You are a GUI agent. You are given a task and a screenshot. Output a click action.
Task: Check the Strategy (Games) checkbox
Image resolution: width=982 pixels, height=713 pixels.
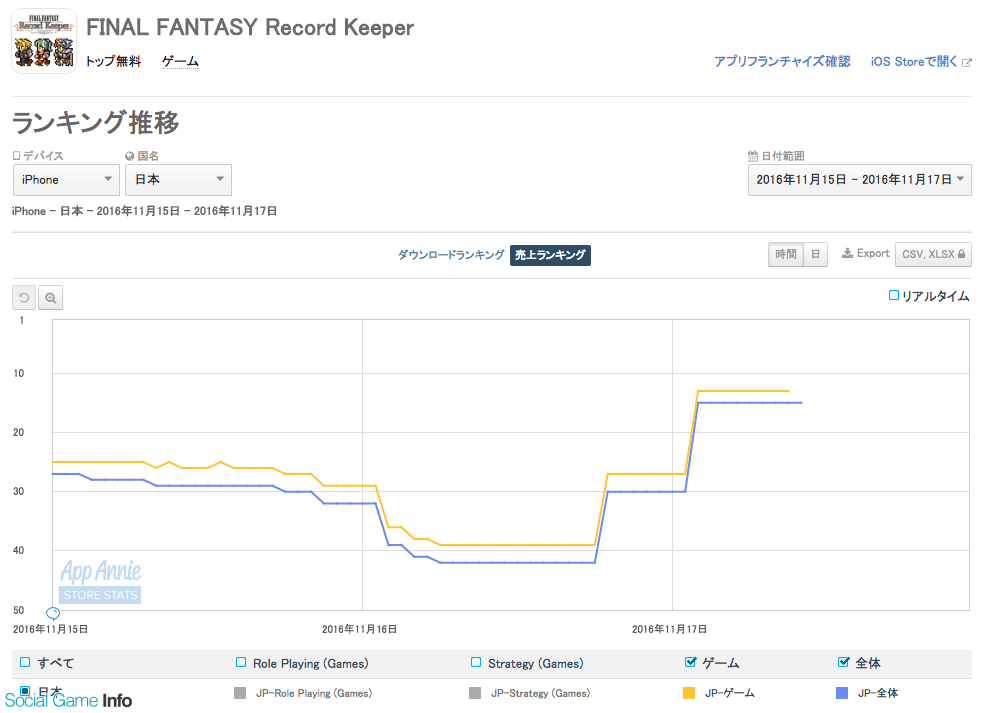(476, 662)
